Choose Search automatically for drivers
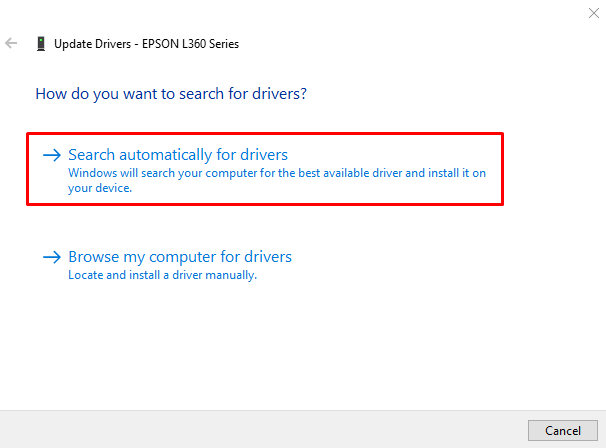 [178, 155]
